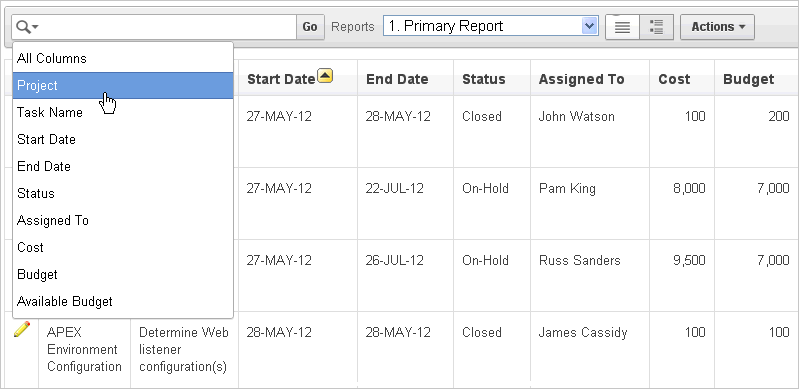The image size is (799, 389).
Task: Click the Assigned To column header
Action: 581,80
